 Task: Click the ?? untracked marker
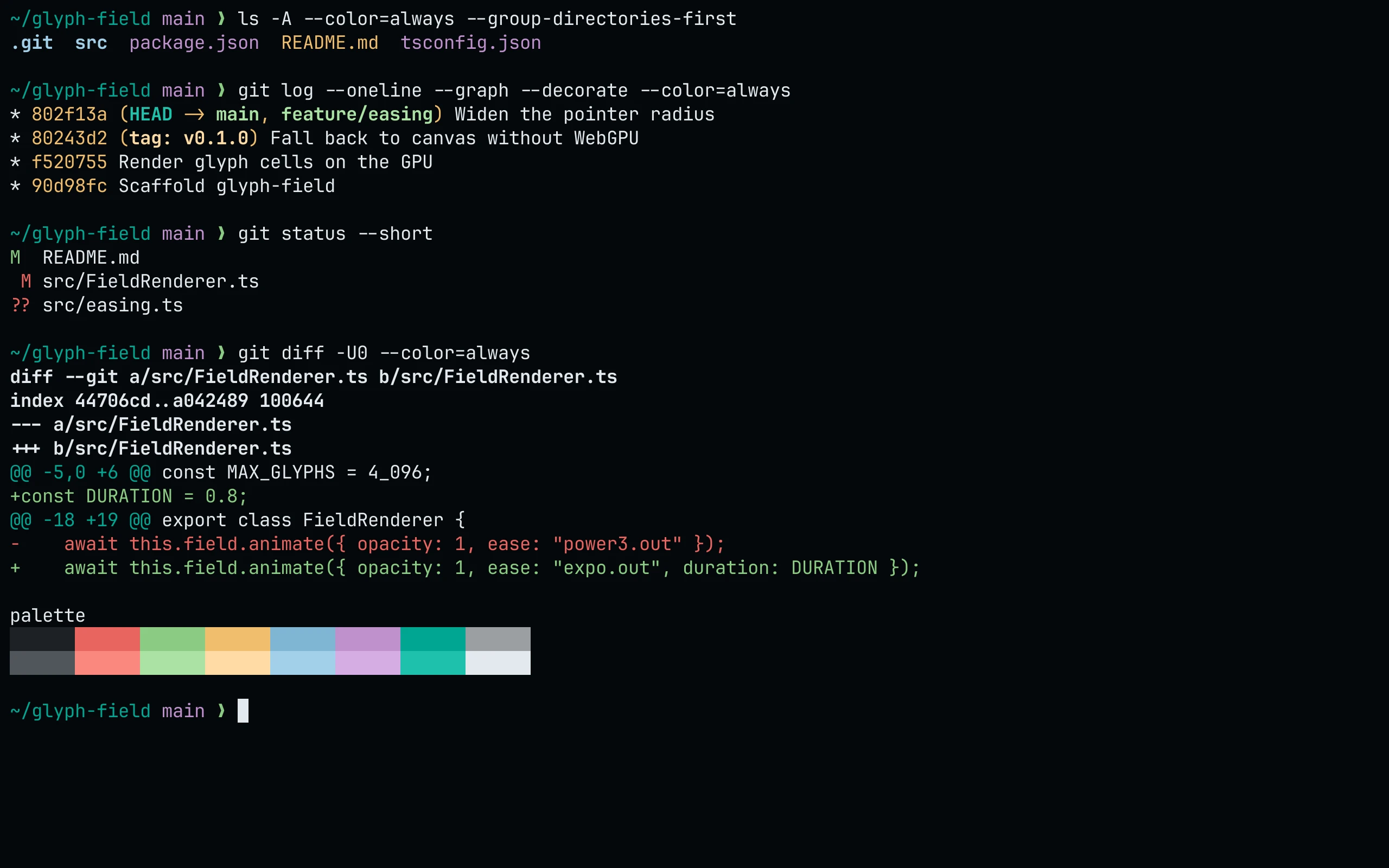tap(21, 305)
